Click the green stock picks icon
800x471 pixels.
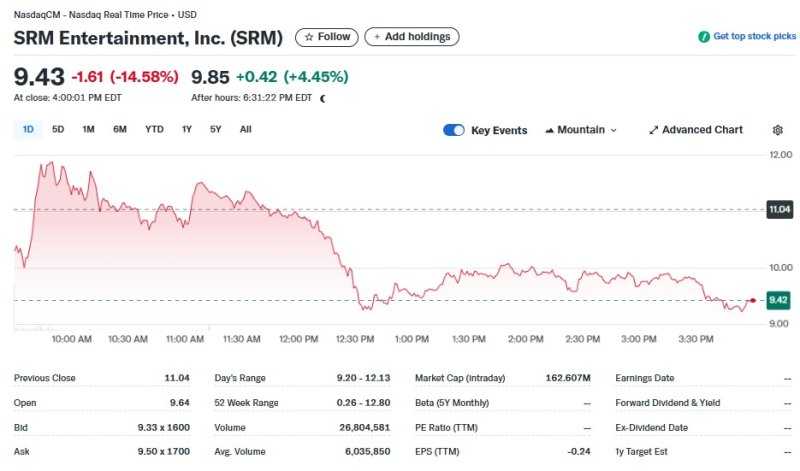[x=704, y=37]
